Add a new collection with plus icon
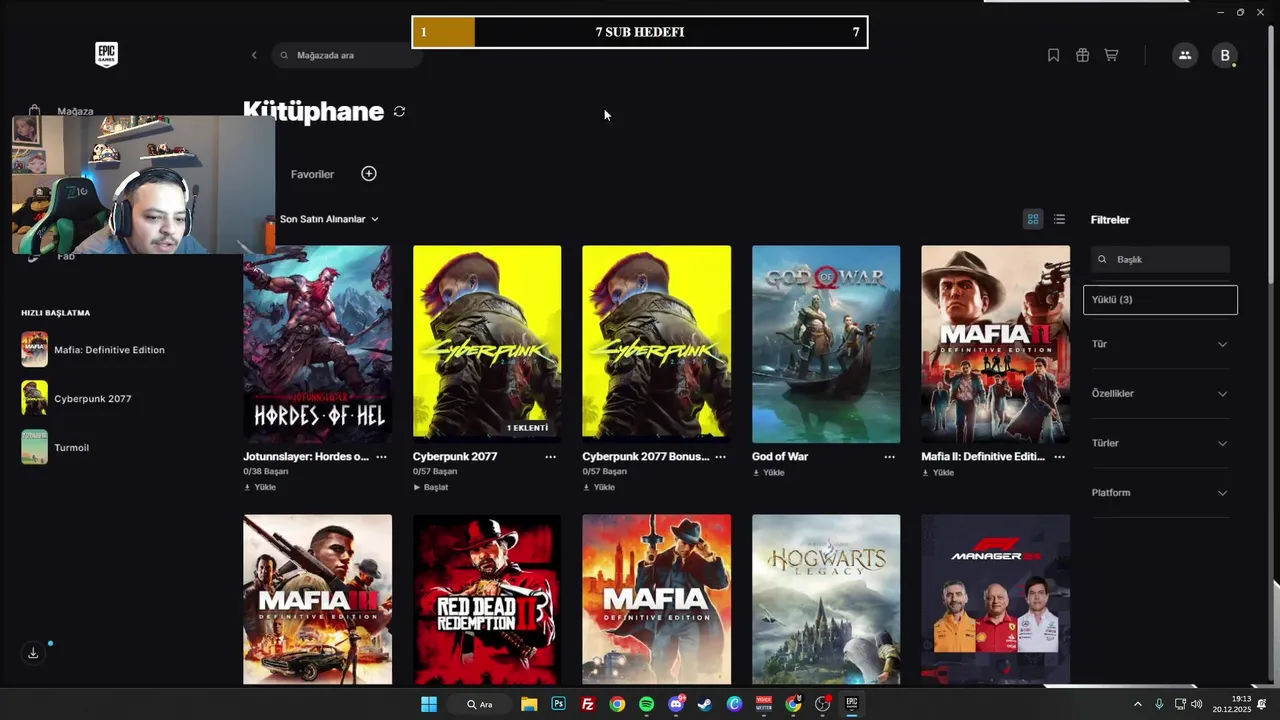 [x=369, y=174]
